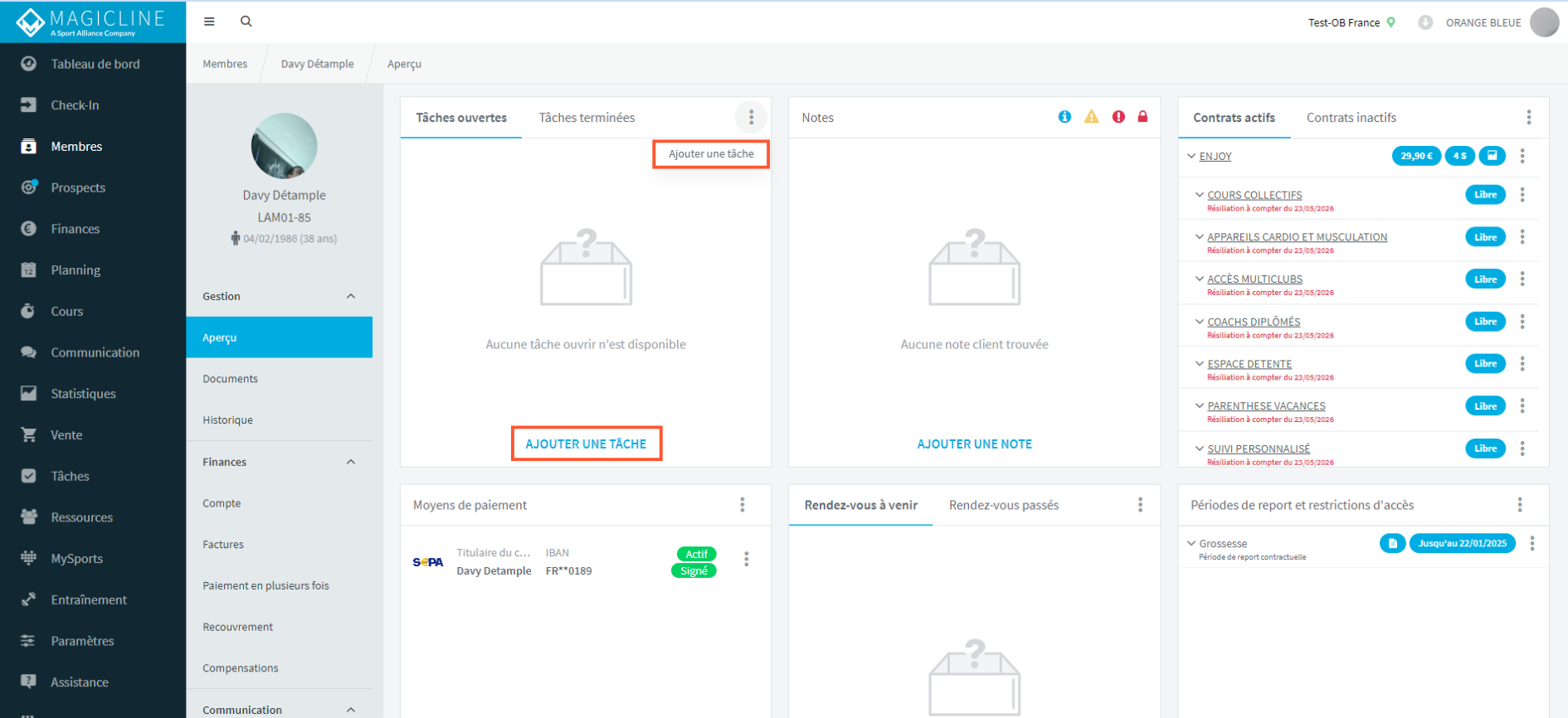This screenshot has height=718, width=1568.
Task: Open PARENTHESE VACANCES three-dot menu
Action: point(1522,406)
